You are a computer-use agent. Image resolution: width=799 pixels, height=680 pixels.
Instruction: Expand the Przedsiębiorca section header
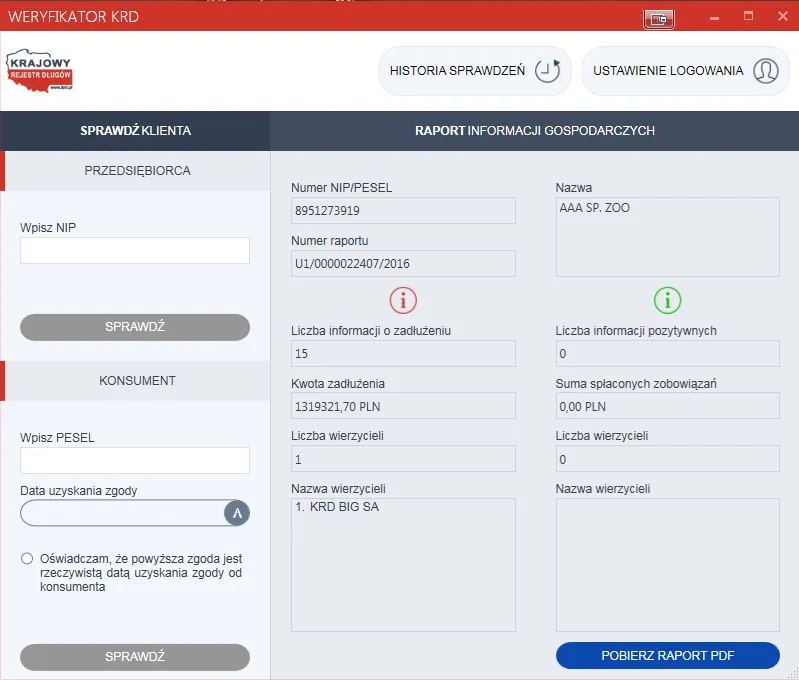click(x=137, y=170)
